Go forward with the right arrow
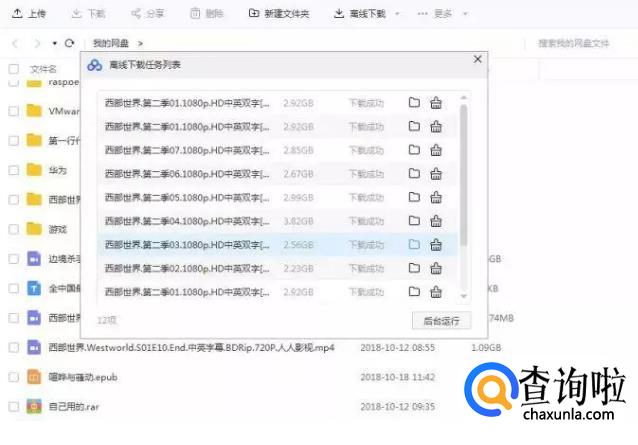 37,43
